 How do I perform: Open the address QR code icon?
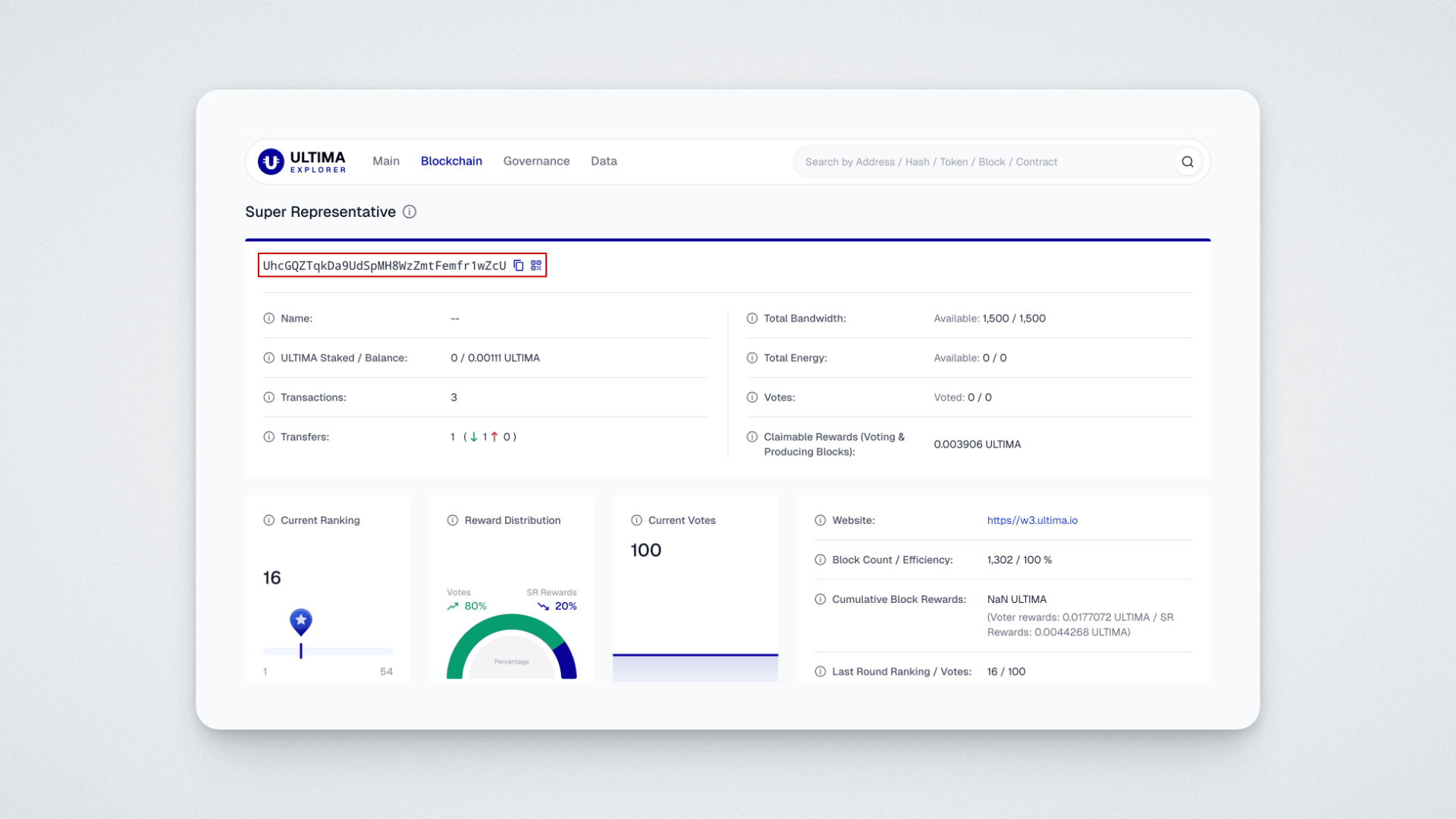(536, 265)
